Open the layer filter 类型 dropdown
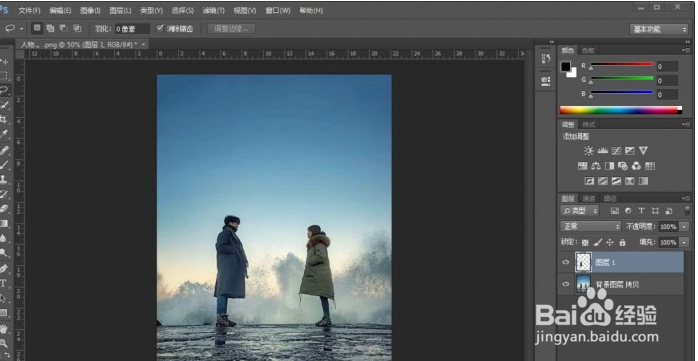 click(x=580, y=211)
